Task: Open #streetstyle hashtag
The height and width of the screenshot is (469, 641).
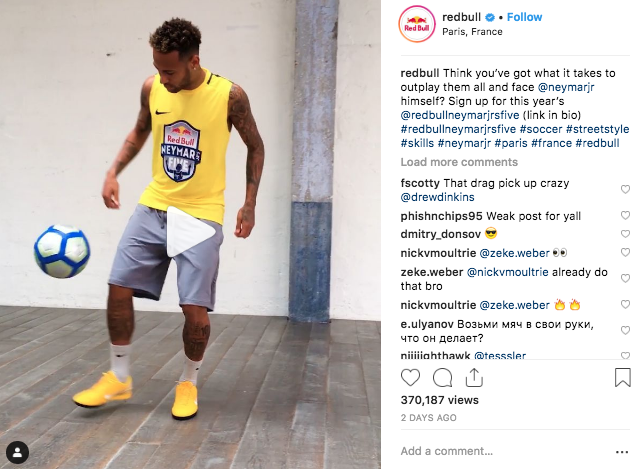Action: pos(597,129)
